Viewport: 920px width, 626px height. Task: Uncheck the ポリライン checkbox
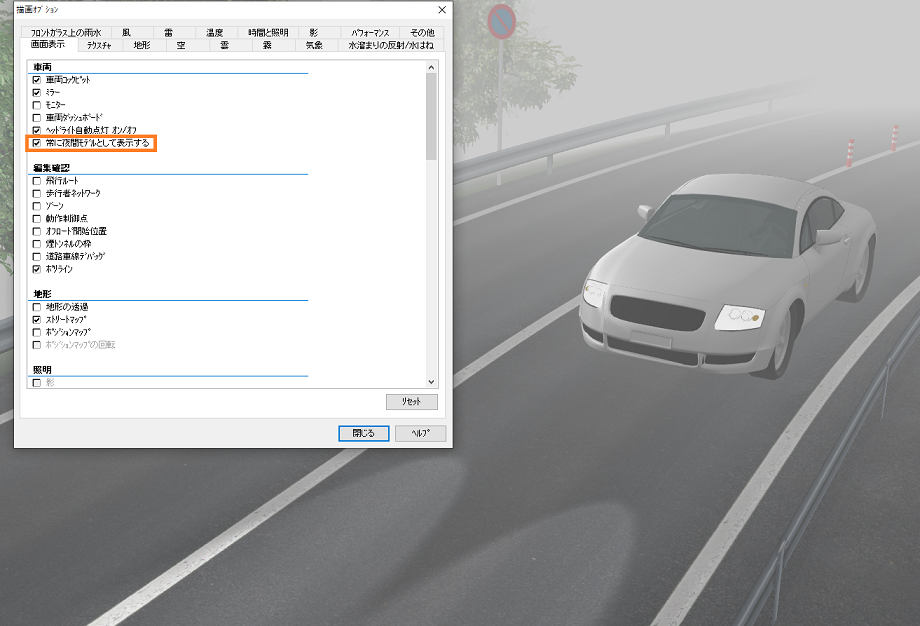[x=36, y=269]
